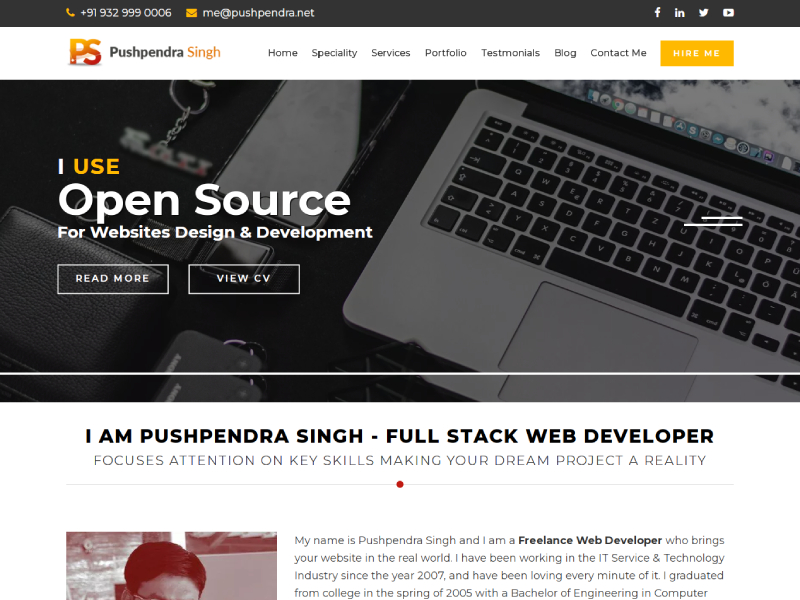Open the Twitter social icon

(x=704, y=13)
